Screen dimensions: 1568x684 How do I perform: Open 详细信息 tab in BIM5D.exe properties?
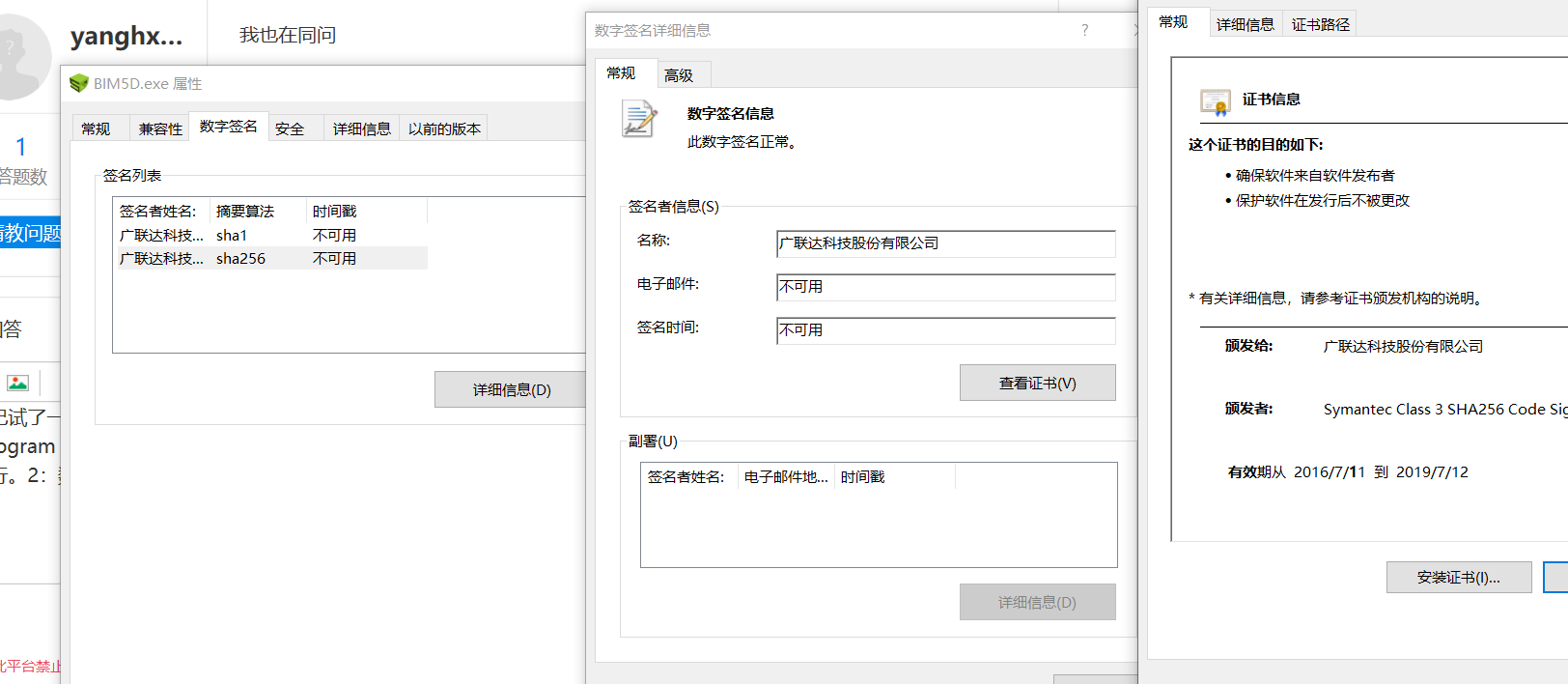pos(362,128)
